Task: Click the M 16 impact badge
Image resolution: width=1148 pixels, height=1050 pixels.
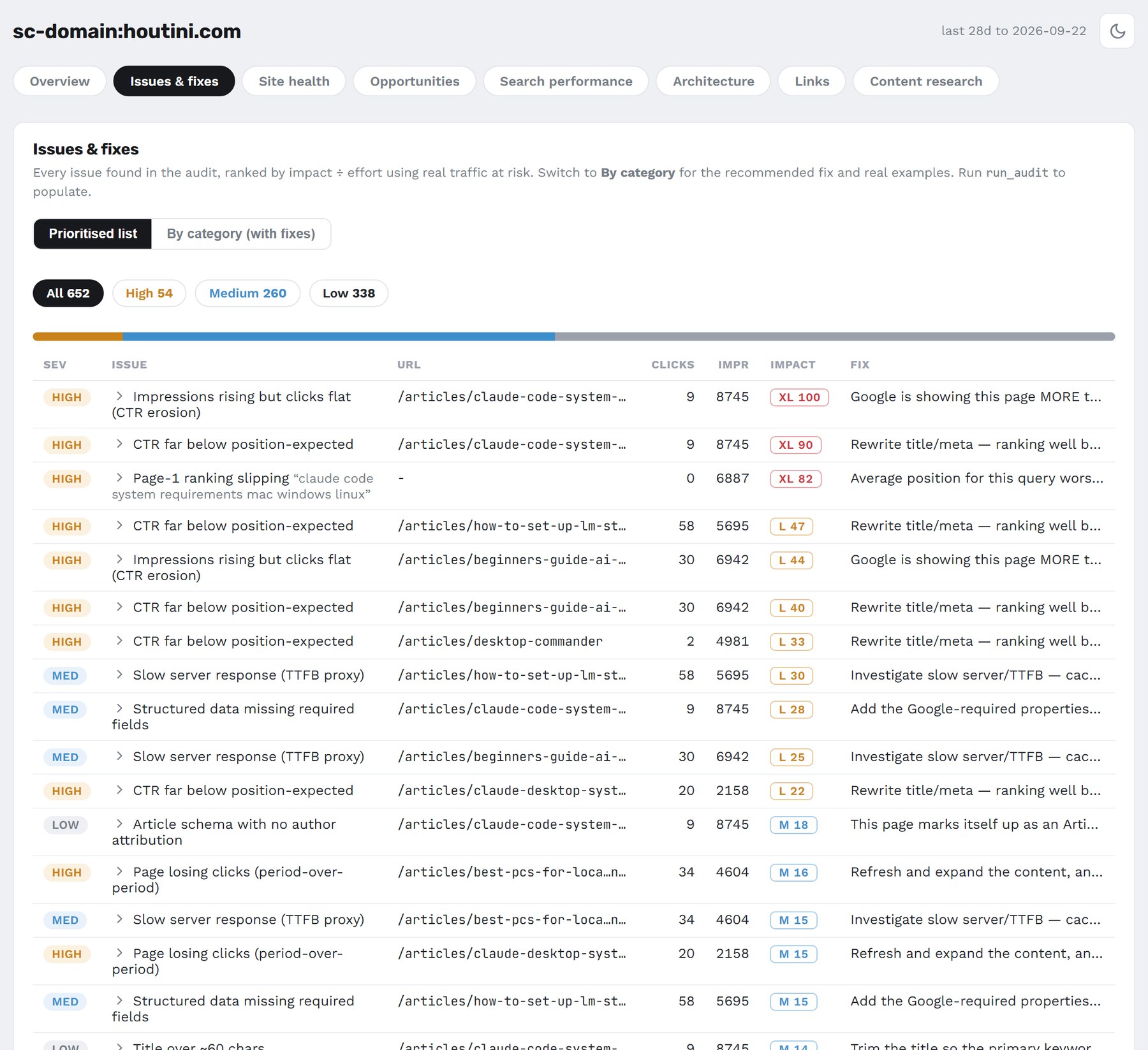Action: click(x=793, y=873)
